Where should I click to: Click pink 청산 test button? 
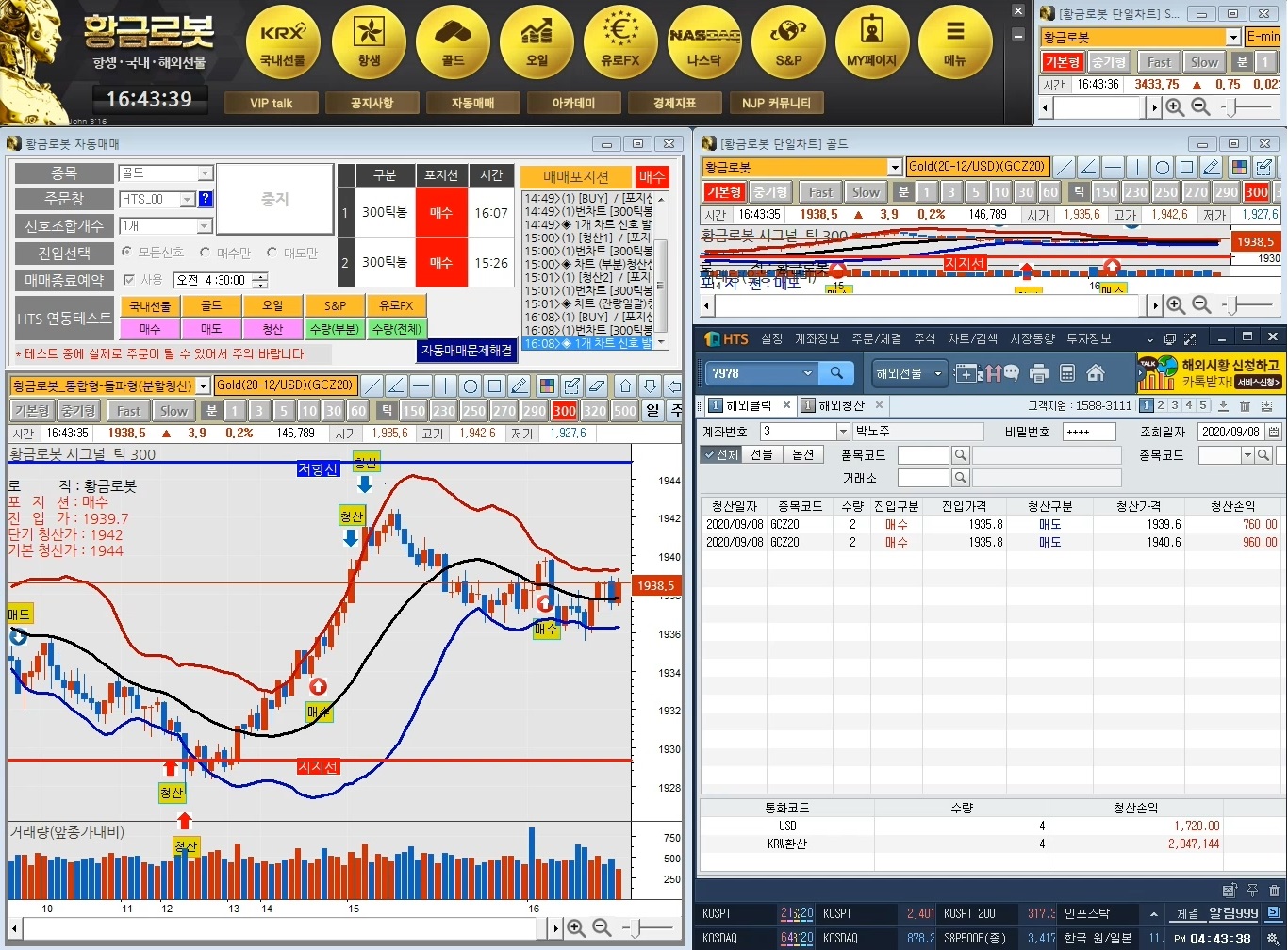(272, 329)
